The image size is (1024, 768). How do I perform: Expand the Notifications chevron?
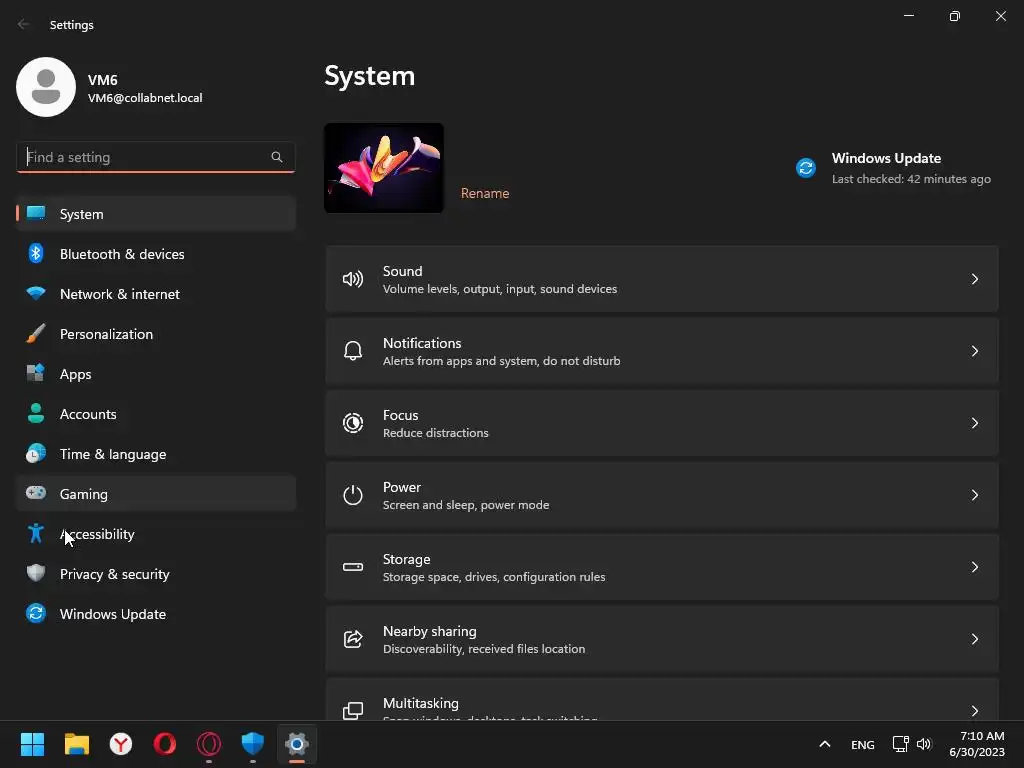974,351
